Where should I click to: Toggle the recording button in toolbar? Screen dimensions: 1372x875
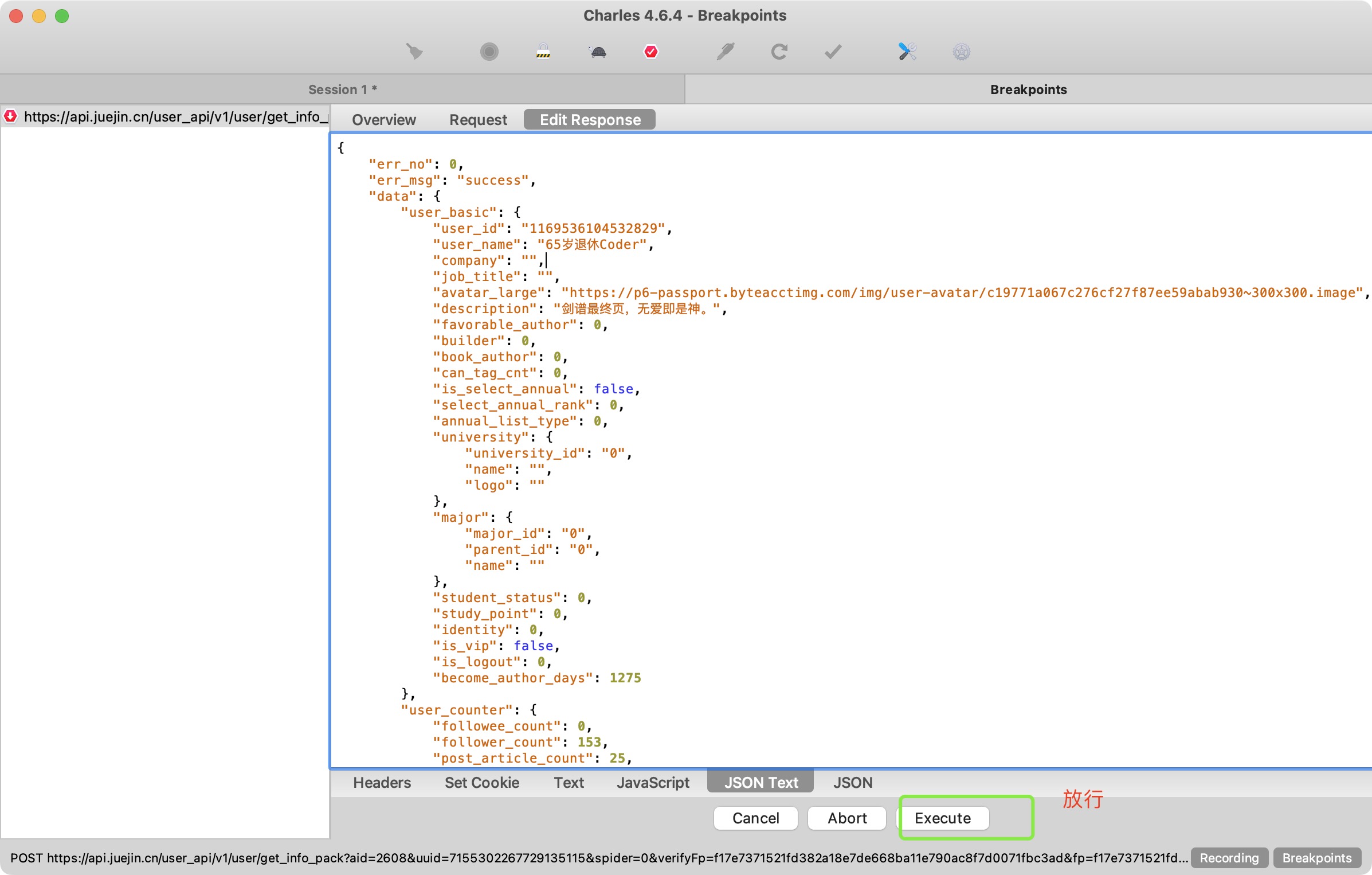[x=489, y=52]
